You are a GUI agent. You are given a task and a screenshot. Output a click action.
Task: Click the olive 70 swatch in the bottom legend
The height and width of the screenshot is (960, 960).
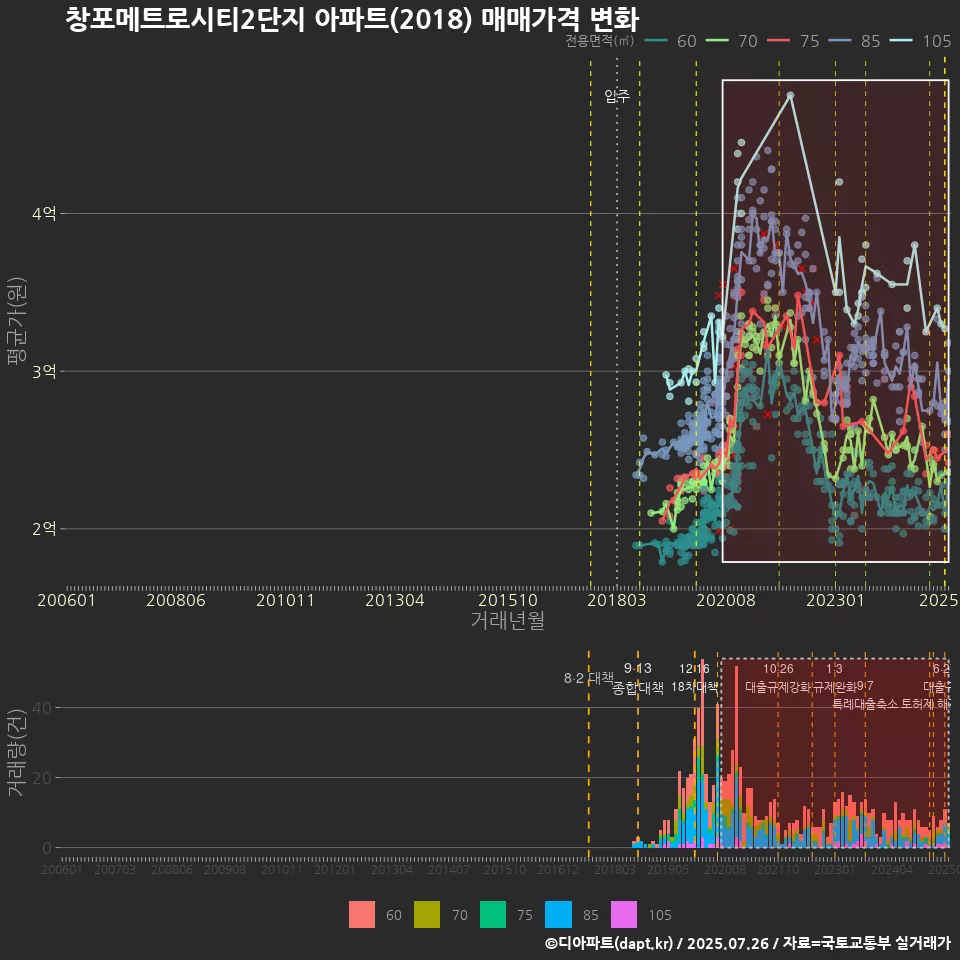pos(427,915)
